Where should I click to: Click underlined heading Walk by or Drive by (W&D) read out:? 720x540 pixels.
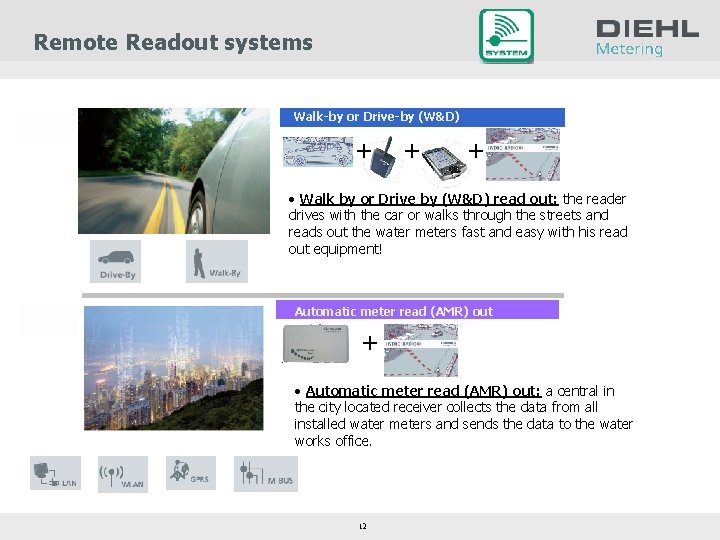428,199
